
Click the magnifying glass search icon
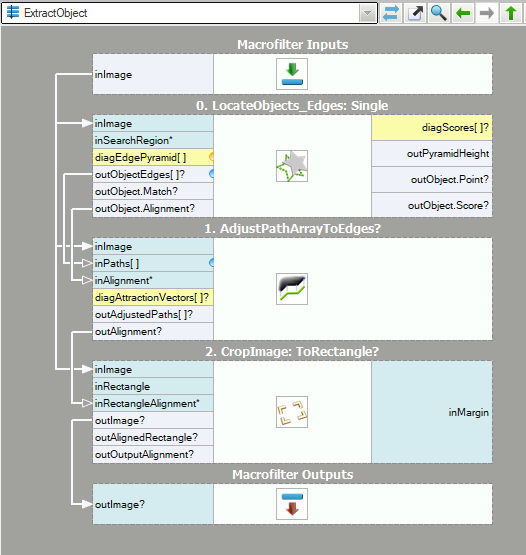(x=439, y=13)
